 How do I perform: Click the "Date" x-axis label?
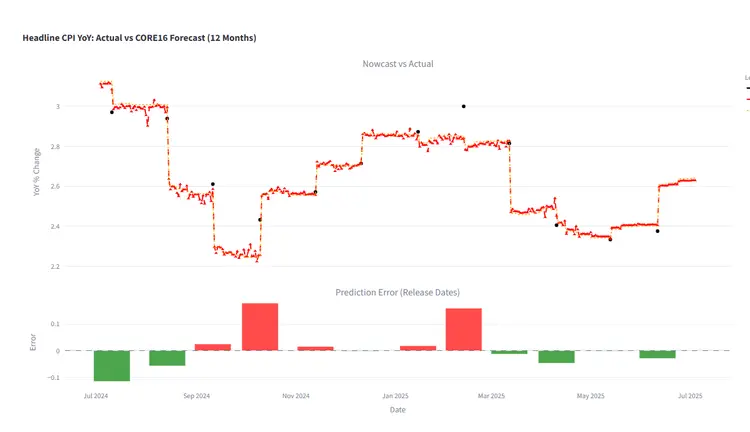[397, 409]
